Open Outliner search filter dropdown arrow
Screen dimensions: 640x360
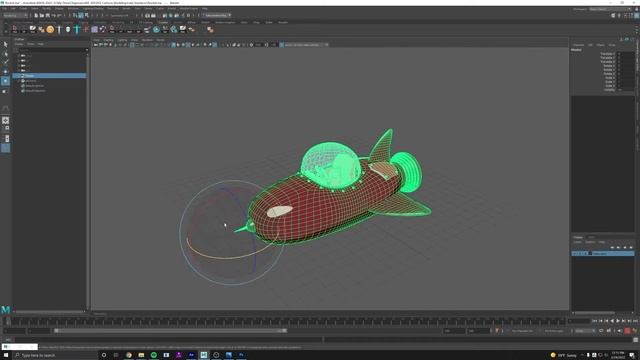[87, 50]
